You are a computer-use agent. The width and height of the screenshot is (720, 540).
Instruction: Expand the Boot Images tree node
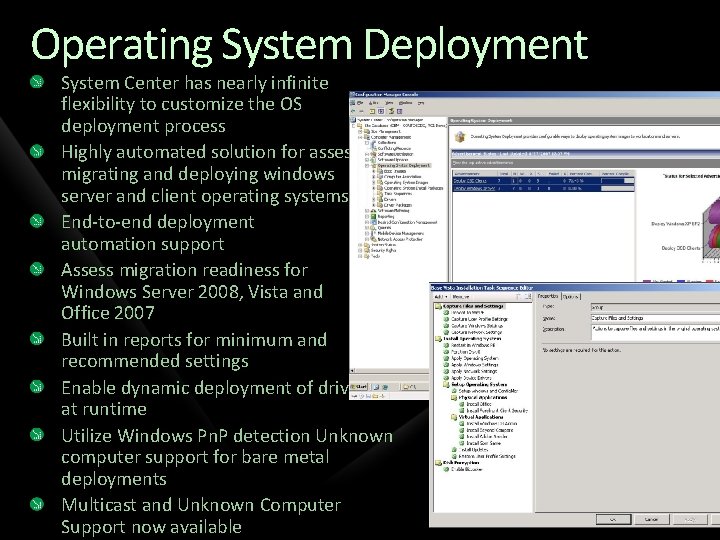(x=374, y=171)
